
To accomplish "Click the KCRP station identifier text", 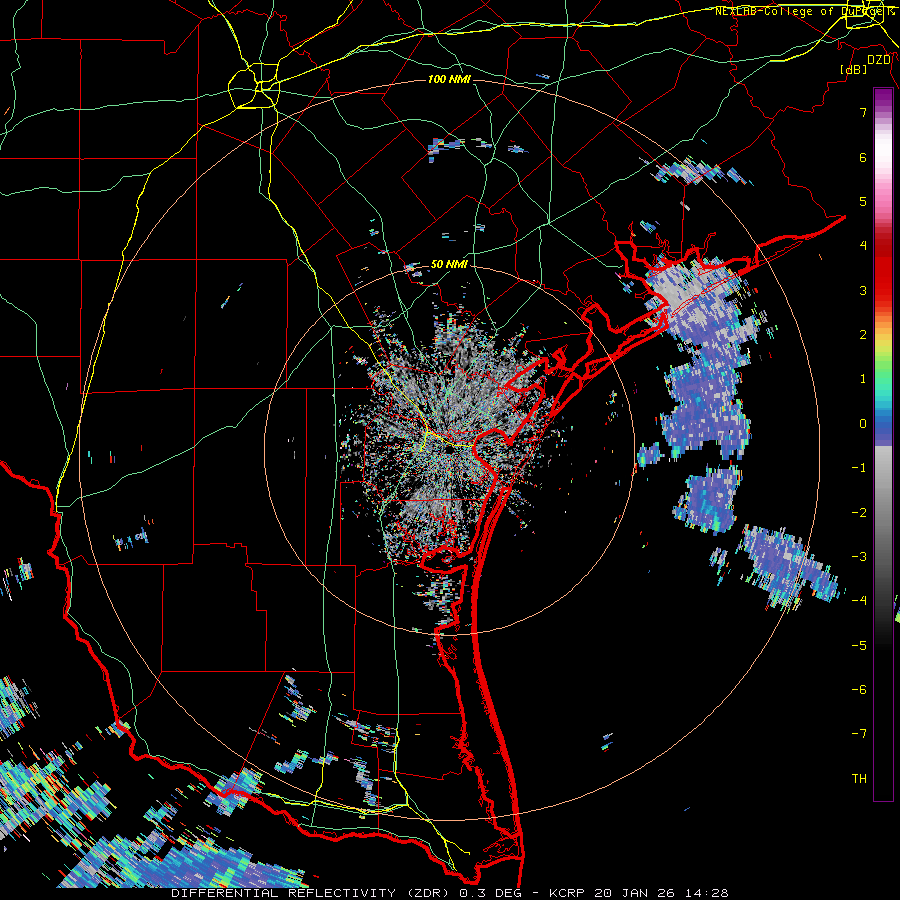I will (x=567, y=893).
